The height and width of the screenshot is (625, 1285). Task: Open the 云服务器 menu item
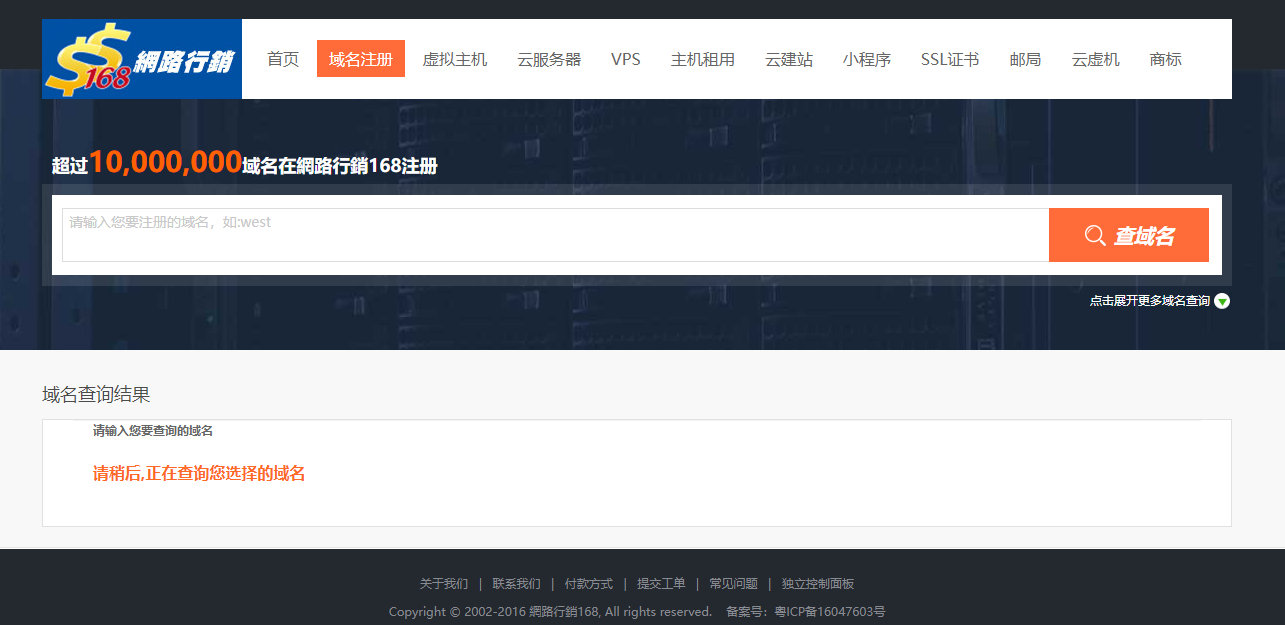(549, 59)
